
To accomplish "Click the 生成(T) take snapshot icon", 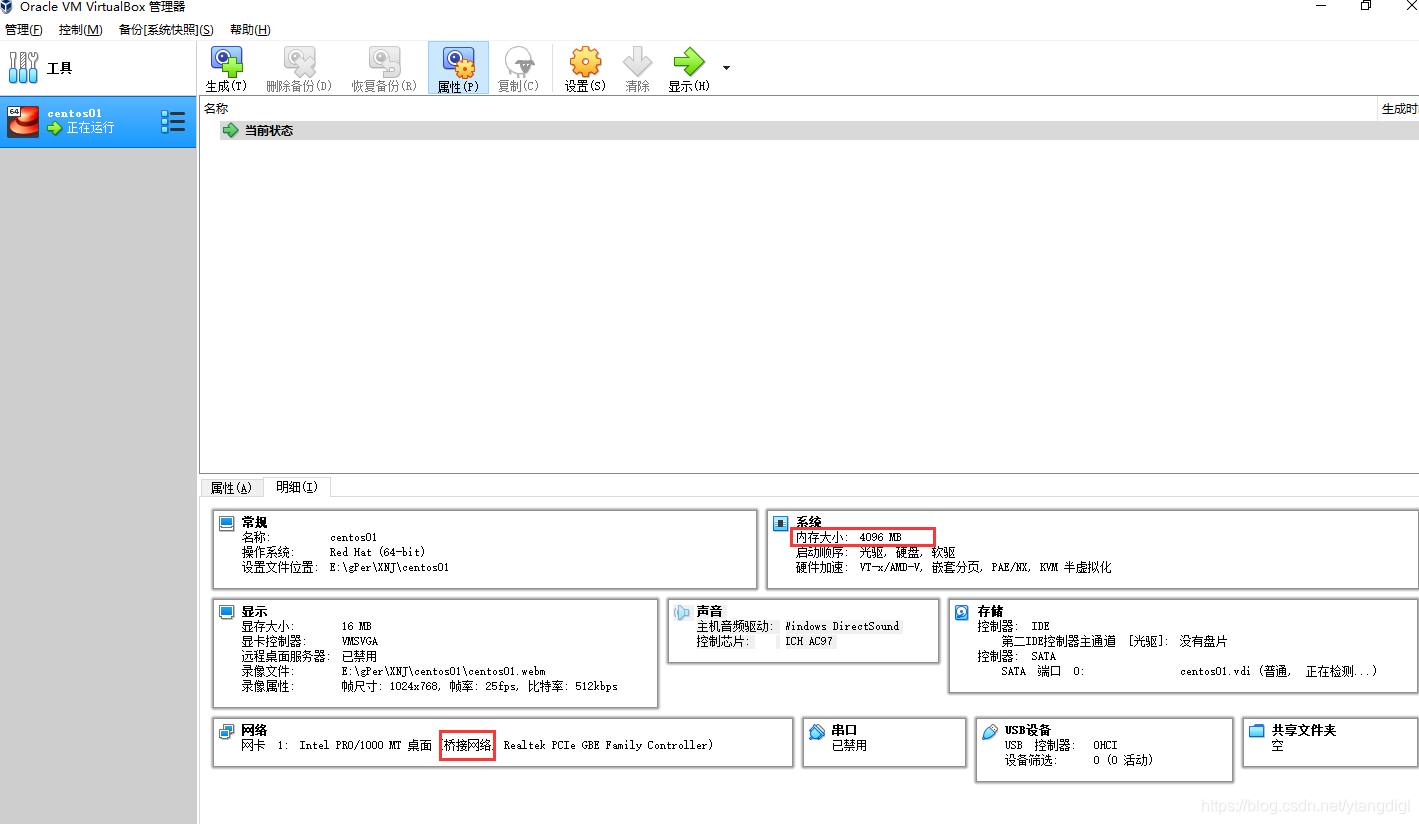I will pos(227,62).
